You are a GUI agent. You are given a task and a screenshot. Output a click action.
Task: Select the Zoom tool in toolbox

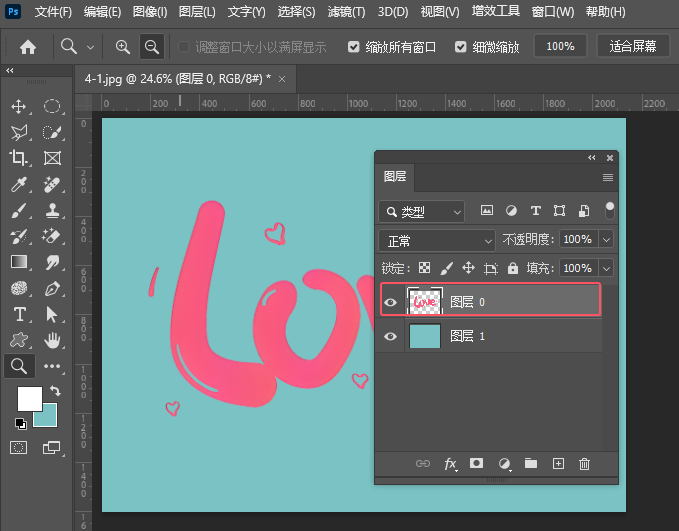(19, 366)
